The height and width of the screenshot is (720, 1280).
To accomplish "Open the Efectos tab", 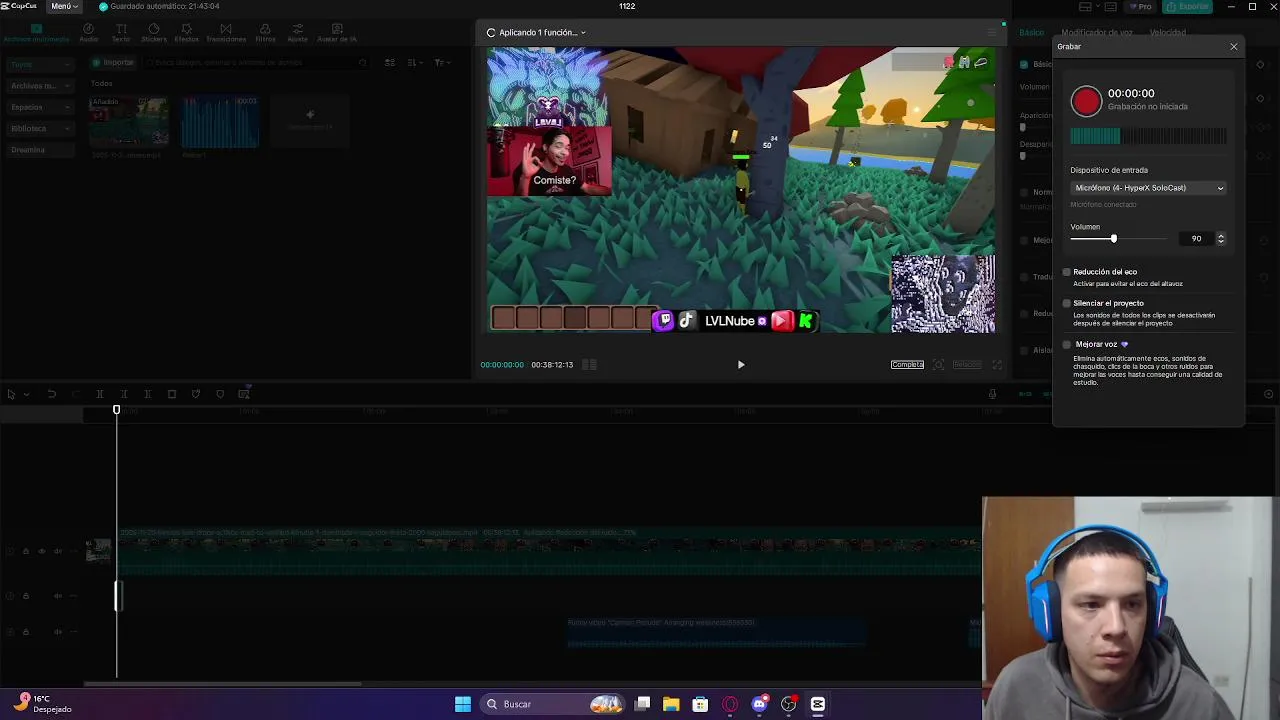I will [187, 33].
